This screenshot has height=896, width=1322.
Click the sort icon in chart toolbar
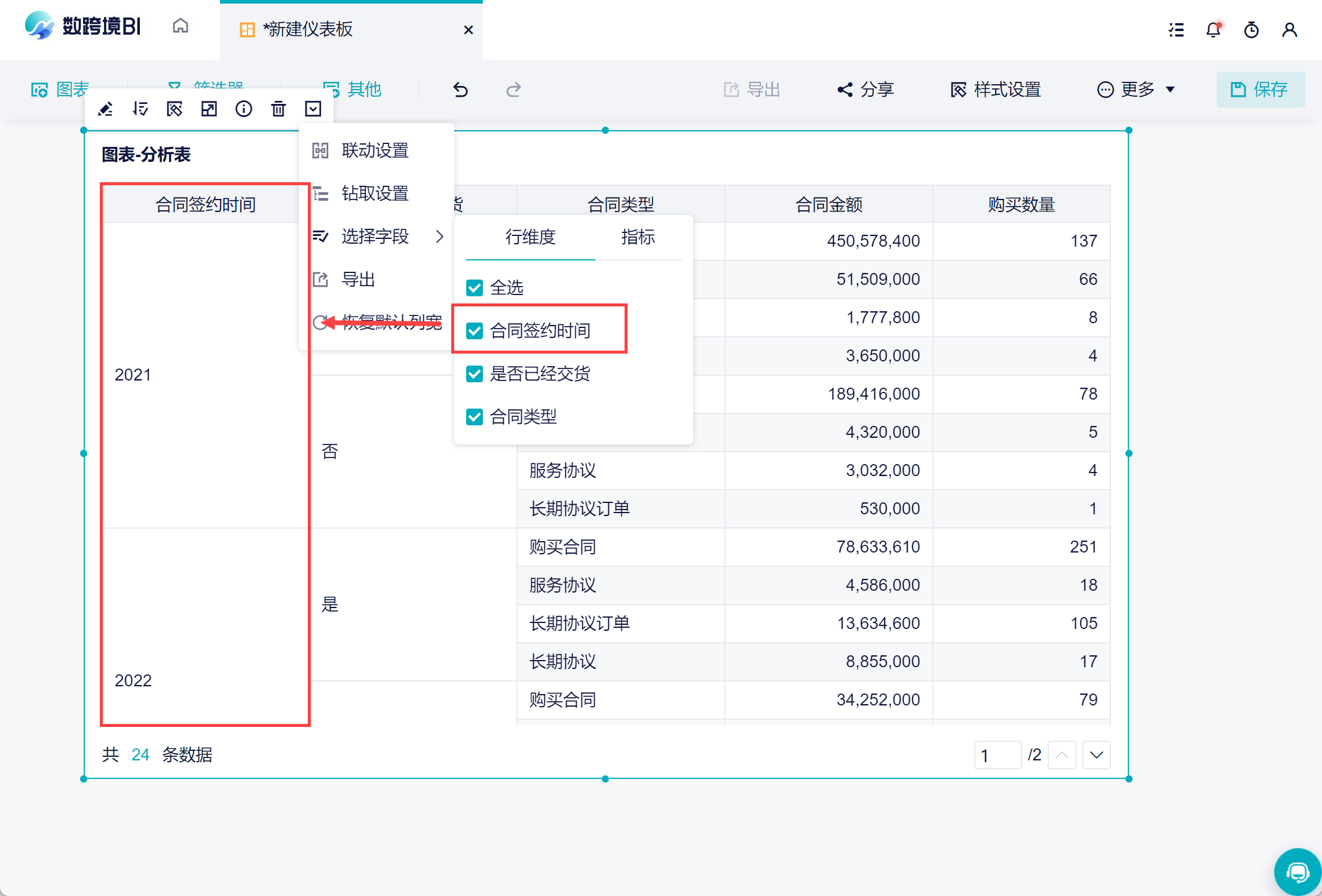click(140, 109)
